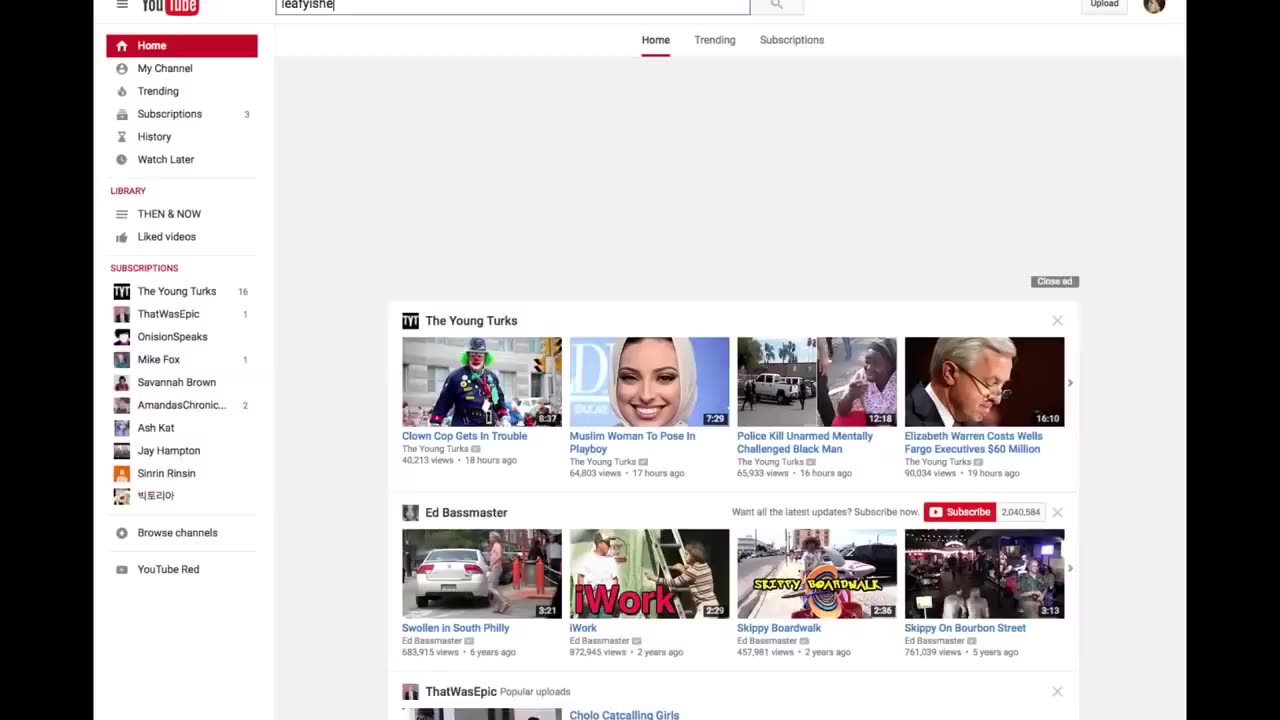This screenshot has width=1280, height=720.
Task: Open the Skippy Boardwalk thumbnail
Action: point(817,574)
